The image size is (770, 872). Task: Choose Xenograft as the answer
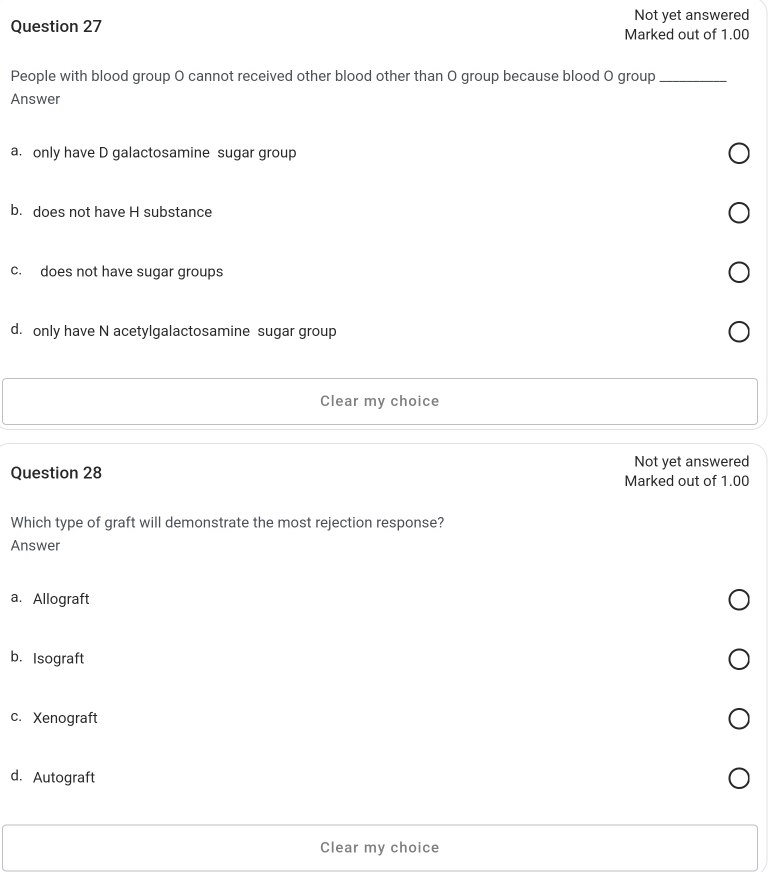click(x=739, y=718)
